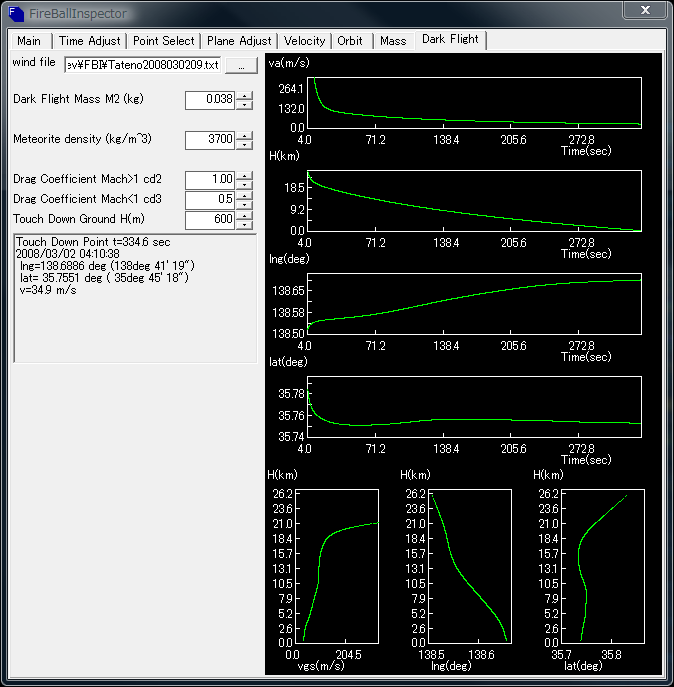Click the Touch Down Point t=334.6 sec line
The height and width of the screenshot is (687, 674).
93,242
